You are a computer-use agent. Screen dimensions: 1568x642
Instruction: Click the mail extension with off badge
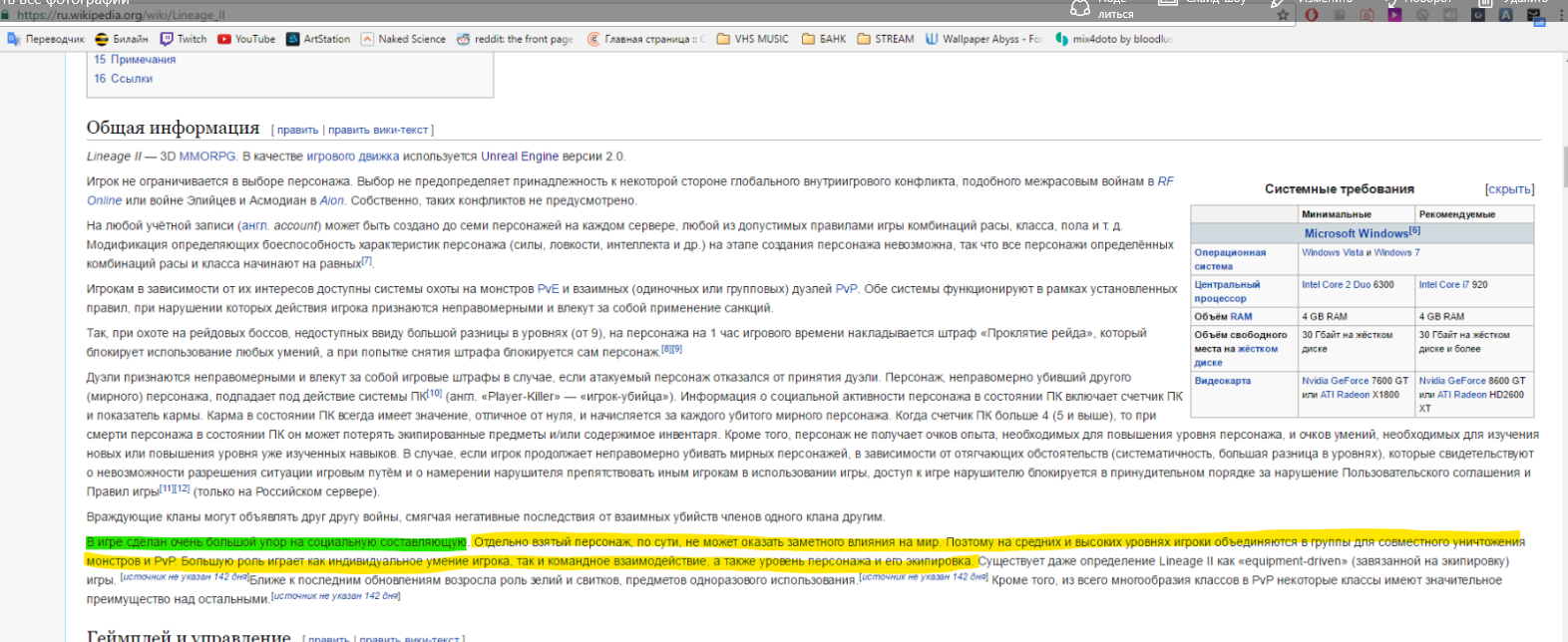1534,17
